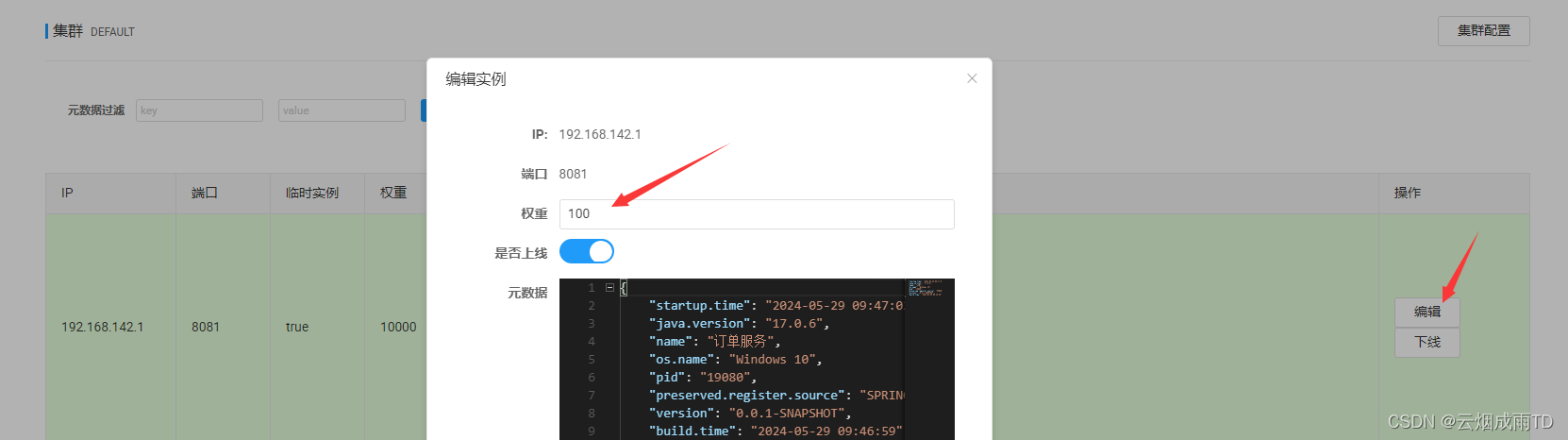The width and height of the screenshot is (1568, 440).
Task: Click the 元数据过滤 label
Action: coord(95,110)
